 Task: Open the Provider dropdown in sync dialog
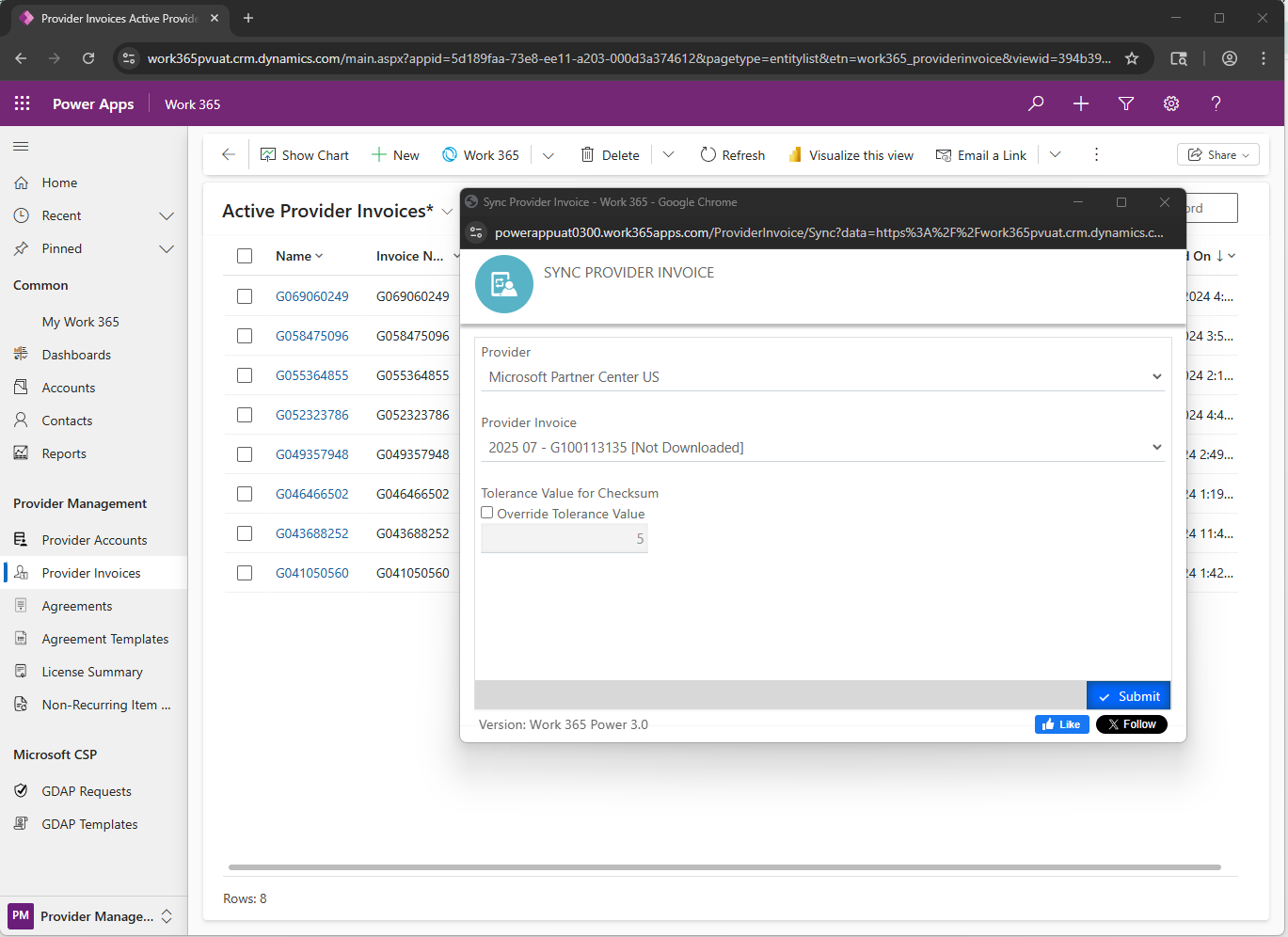click(x=823, y=377)
